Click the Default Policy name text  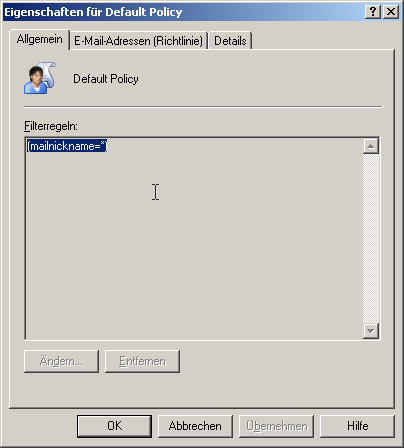point(106,79)
